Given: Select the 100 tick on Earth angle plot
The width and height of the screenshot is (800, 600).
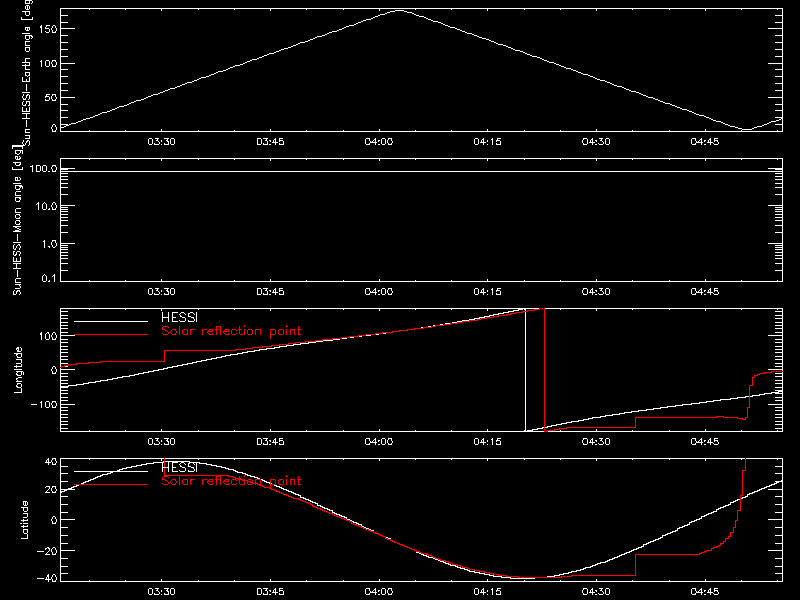Looking at the screenshot, I should click(47, 64).
